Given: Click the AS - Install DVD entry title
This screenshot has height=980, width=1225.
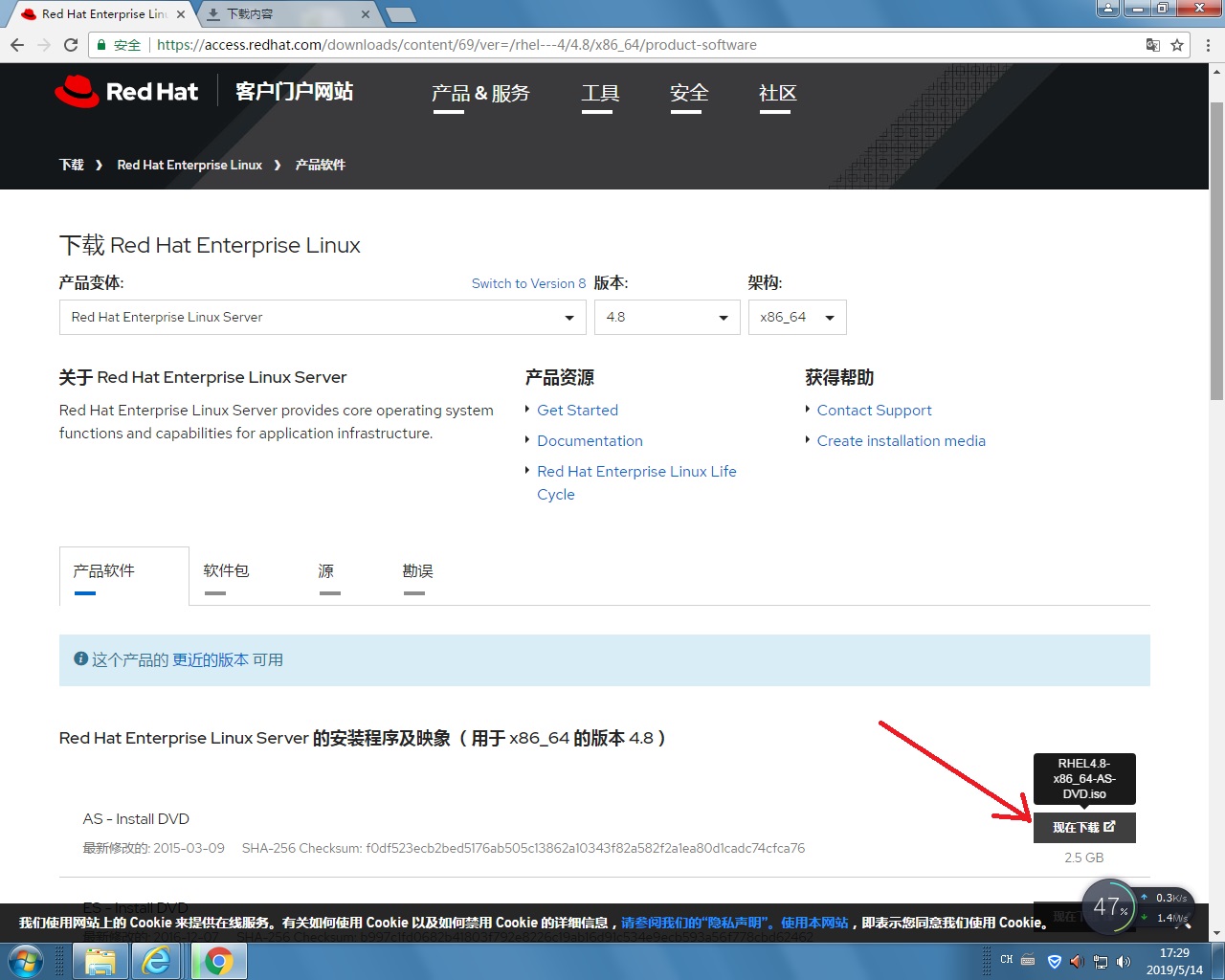Looking at the screenshot, I should (136, 819).
